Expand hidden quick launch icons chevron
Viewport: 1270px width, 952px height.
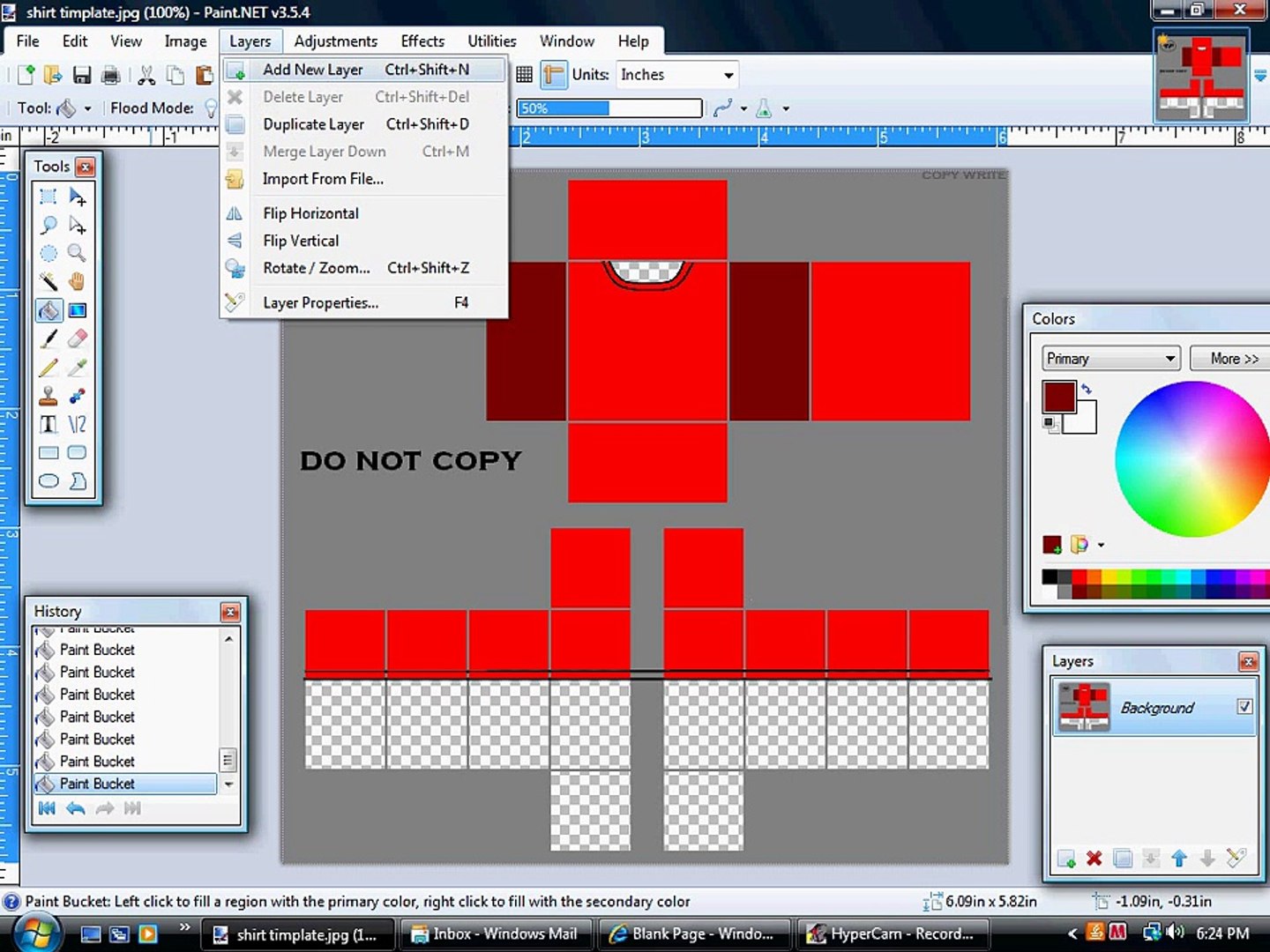pyautogui.click(x=184, y=926)
